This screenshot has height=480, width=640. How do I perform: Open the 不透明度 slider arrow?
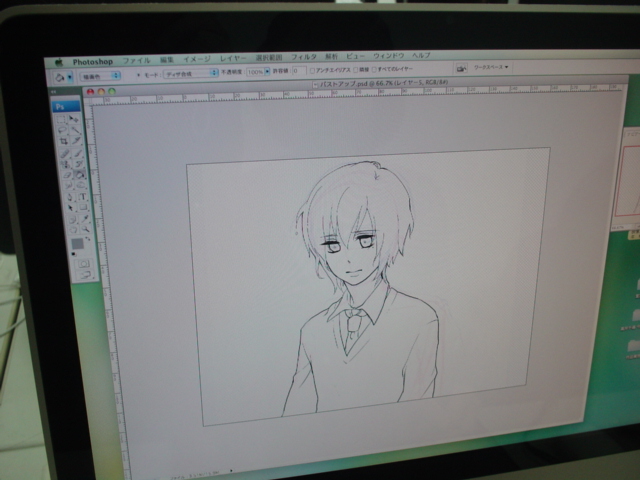(267, 71)
